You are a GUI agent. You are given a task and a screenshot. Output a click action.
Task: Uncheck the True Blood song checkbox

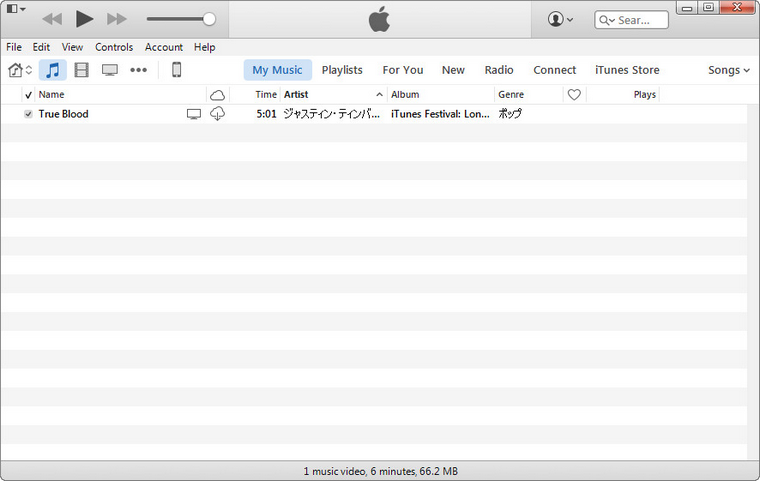(x=28, y=114)
